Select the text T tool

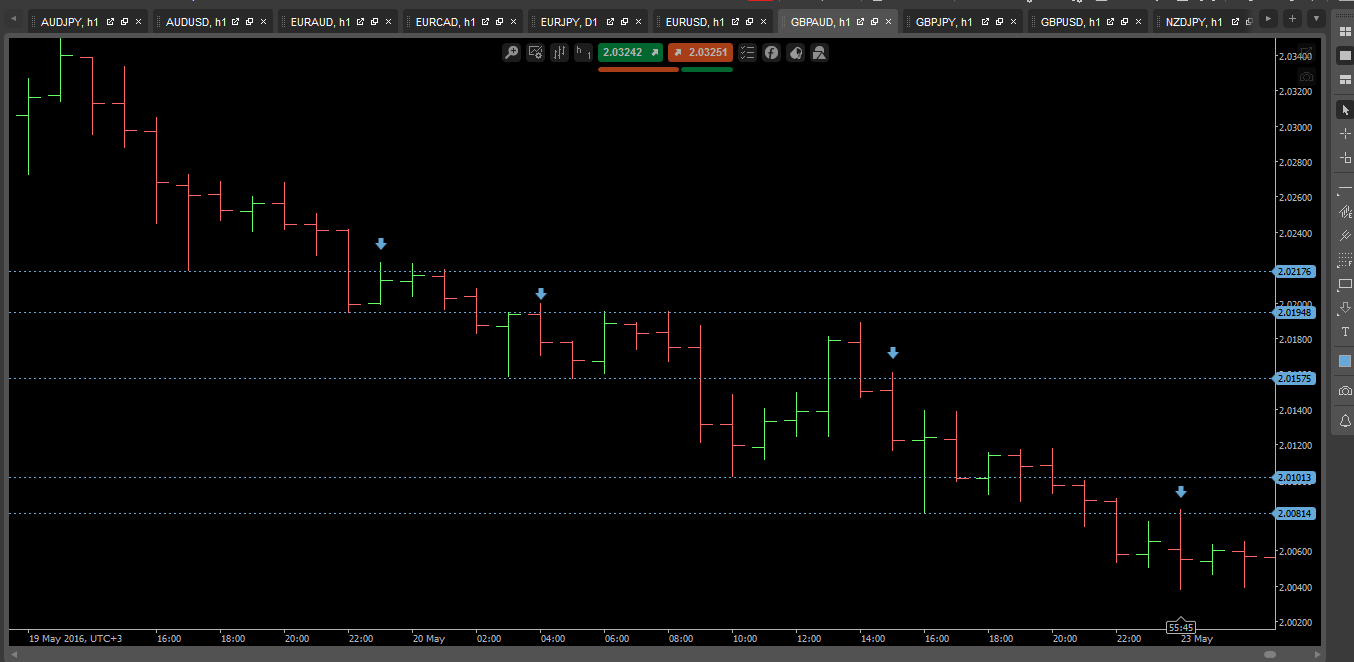pyautogui.click(x=1345, y=331)
